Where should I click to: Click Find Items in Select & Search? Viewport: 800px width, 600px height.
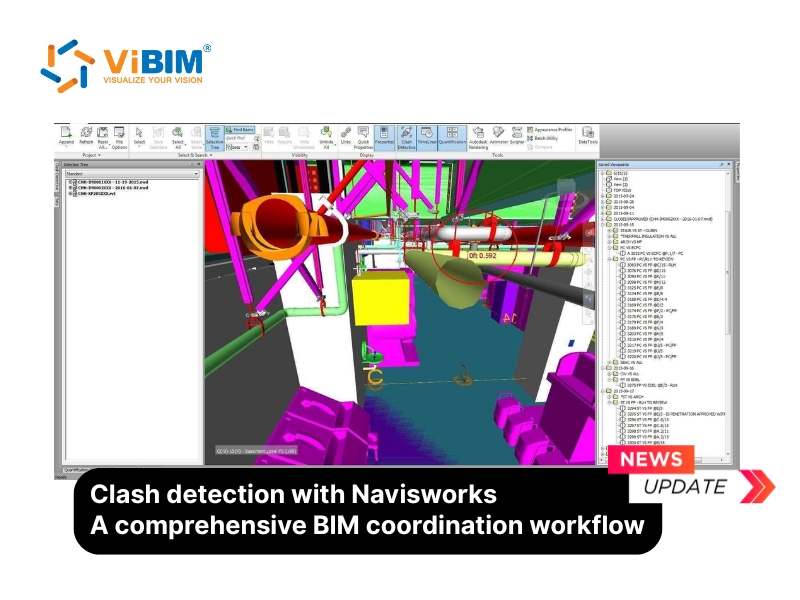point(239,129)
